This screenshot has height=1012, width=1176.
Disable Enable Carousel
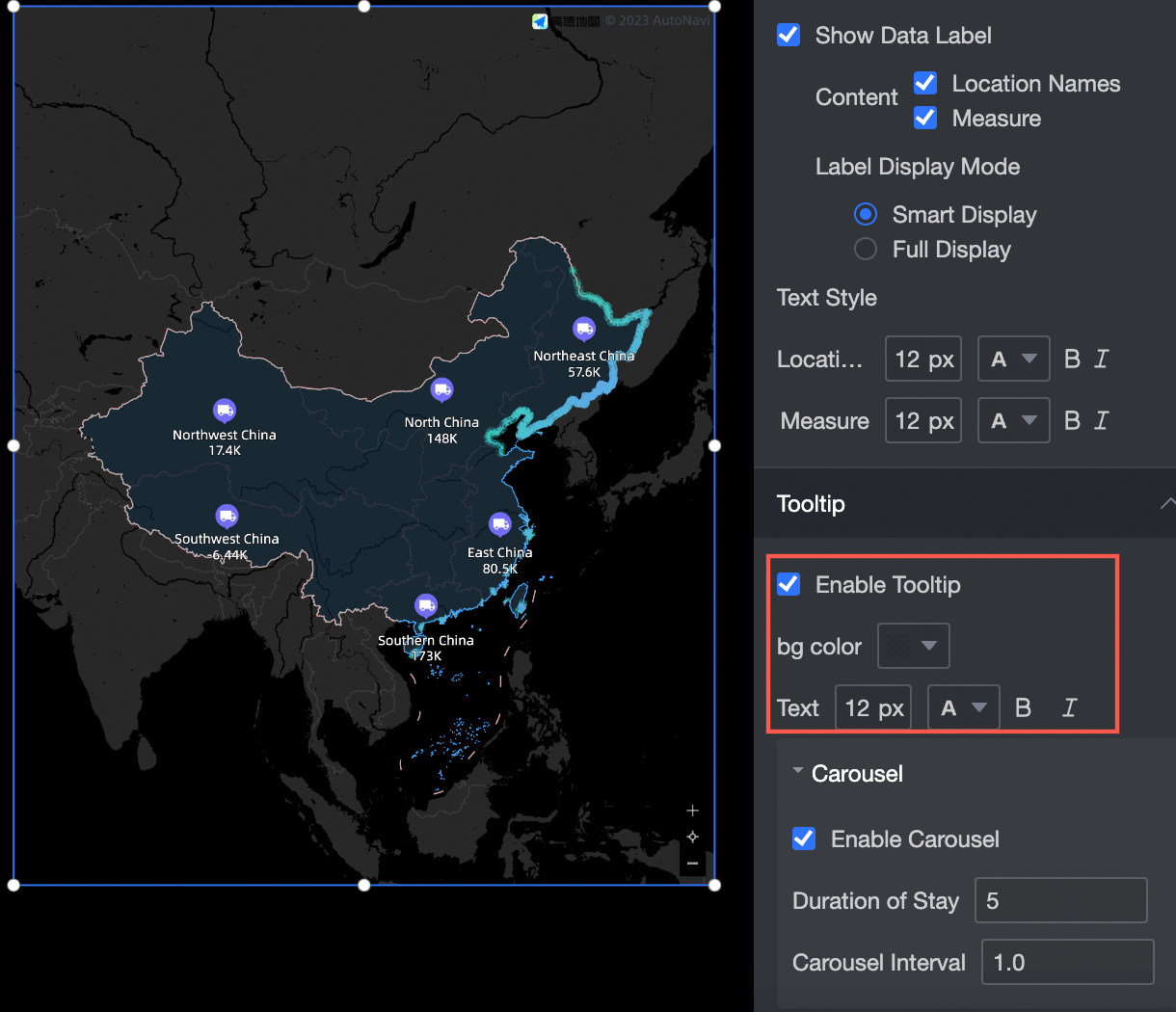pos(804,839)
